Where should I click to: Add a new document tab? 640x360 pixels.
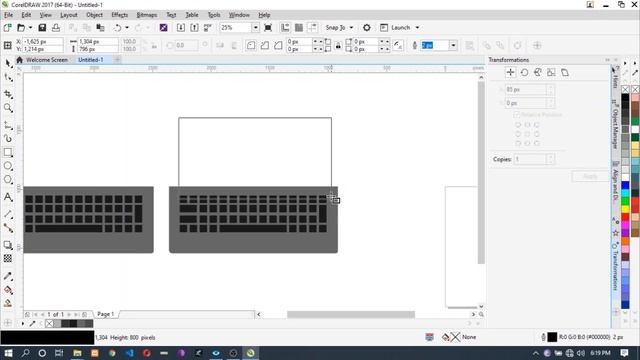[117, 60]
